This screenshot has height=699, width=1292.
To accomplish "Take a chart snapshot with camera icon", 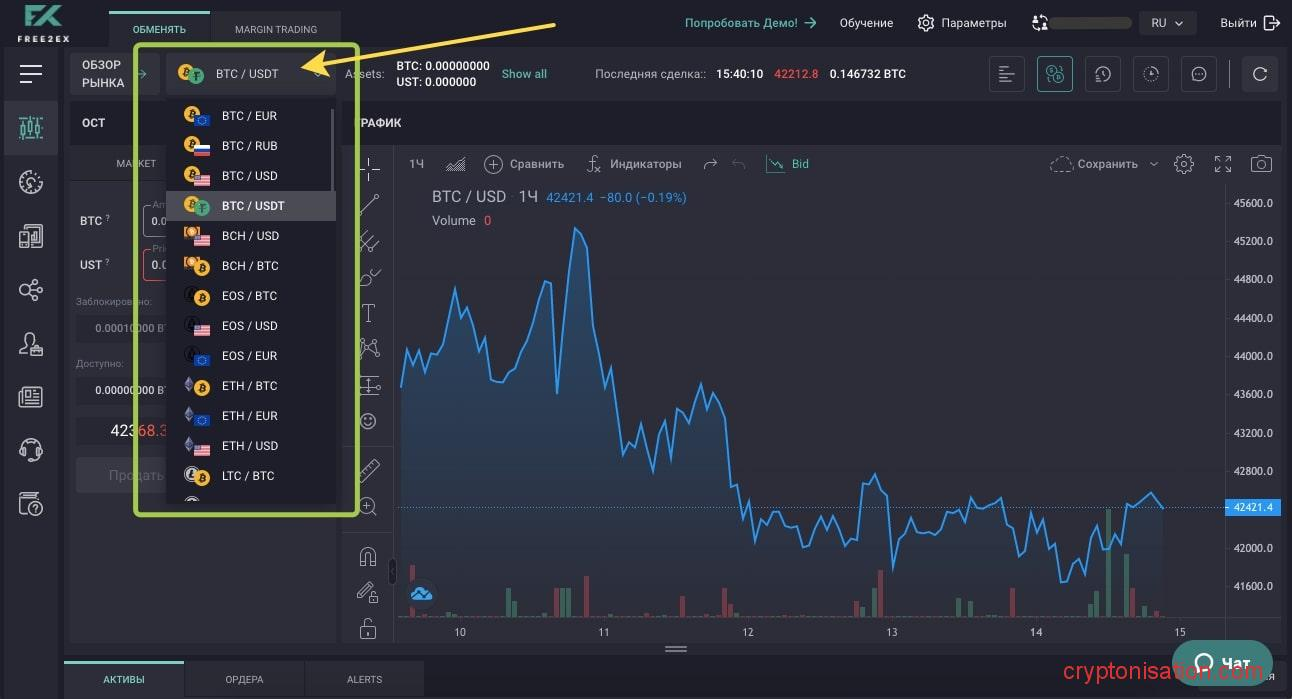I will [1262, 164].
